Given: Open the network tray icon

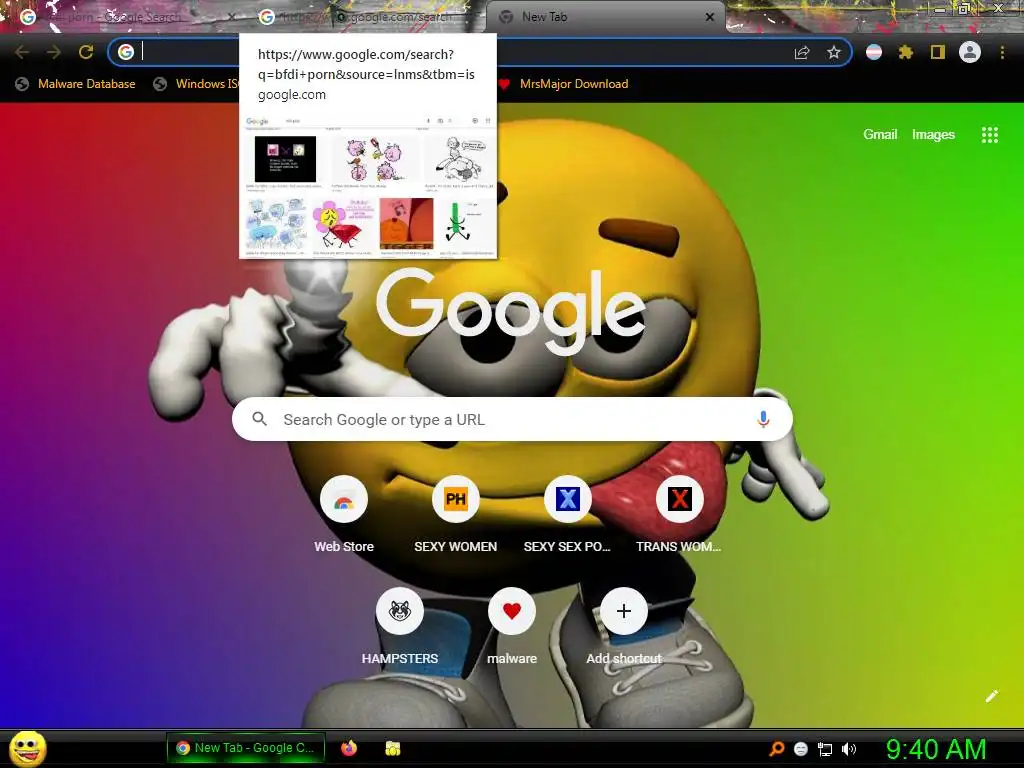Looking at the screenshot, I should click(x=825, y=749).
